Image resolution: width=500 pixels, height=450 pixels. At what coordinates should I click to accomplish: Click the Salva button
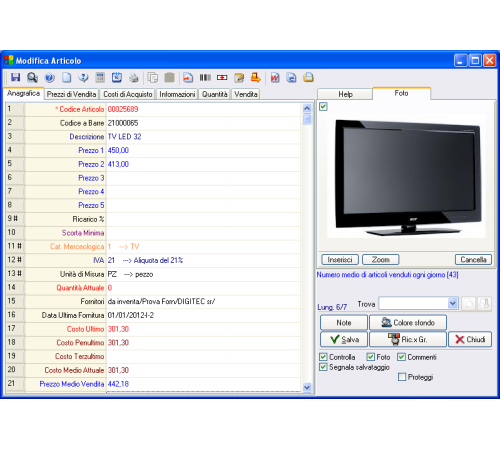point(344,339)
